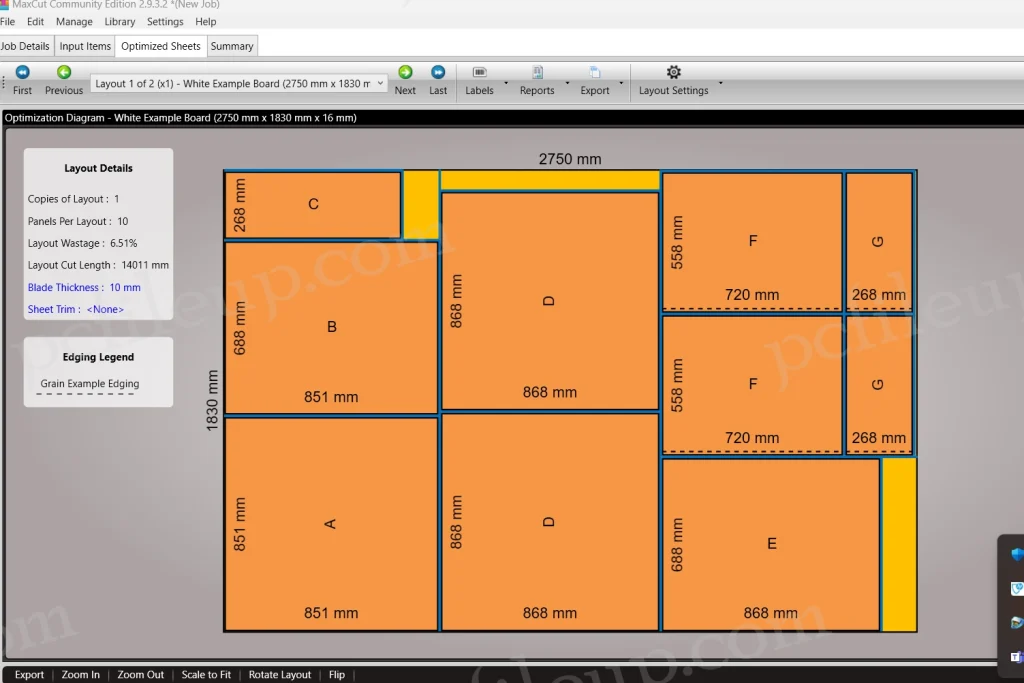Click Rotate Layout in bottom bar
1024x683 pixels.
coord(280,675)
